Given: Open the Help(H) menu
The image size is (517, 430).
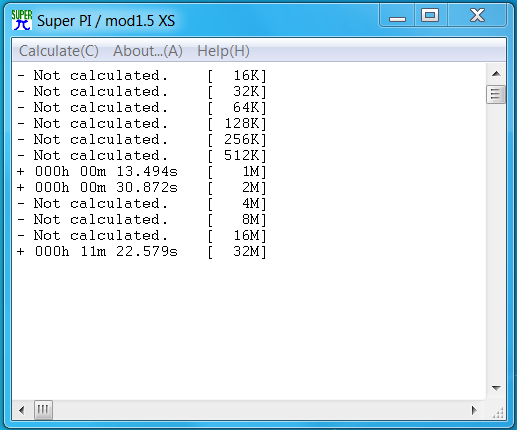Looking at the screenshot, I should tap(223, 51).
